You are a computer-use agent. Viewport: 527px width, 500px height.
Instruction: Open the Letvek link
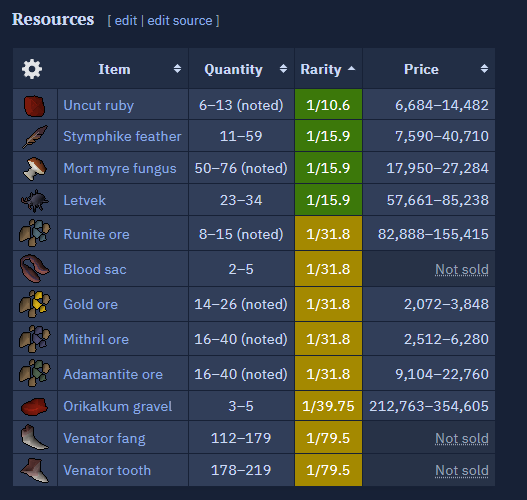tap(85, 200)
